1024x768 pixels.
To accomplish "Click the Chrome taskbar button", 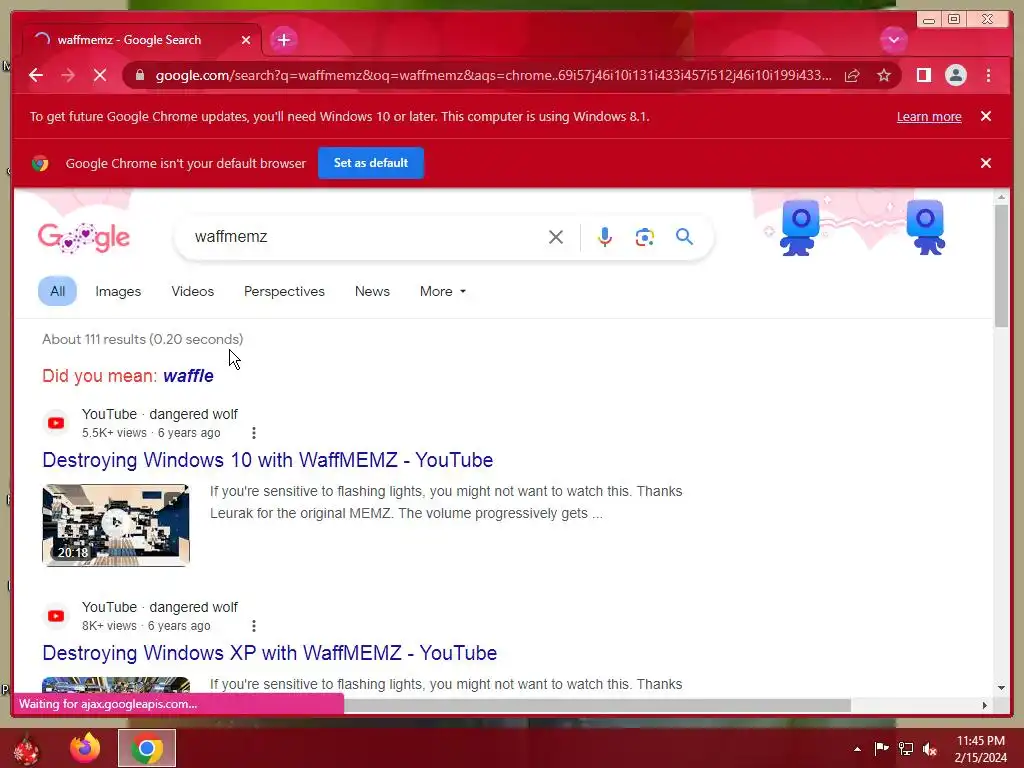I will [x=147, y=748].
